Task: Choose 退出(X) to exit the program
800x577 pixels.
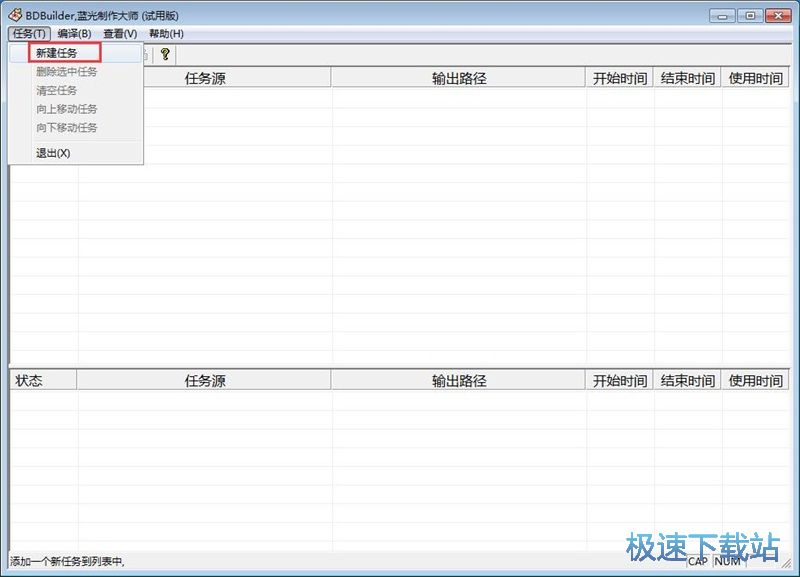Action: [x=76, y=153]
